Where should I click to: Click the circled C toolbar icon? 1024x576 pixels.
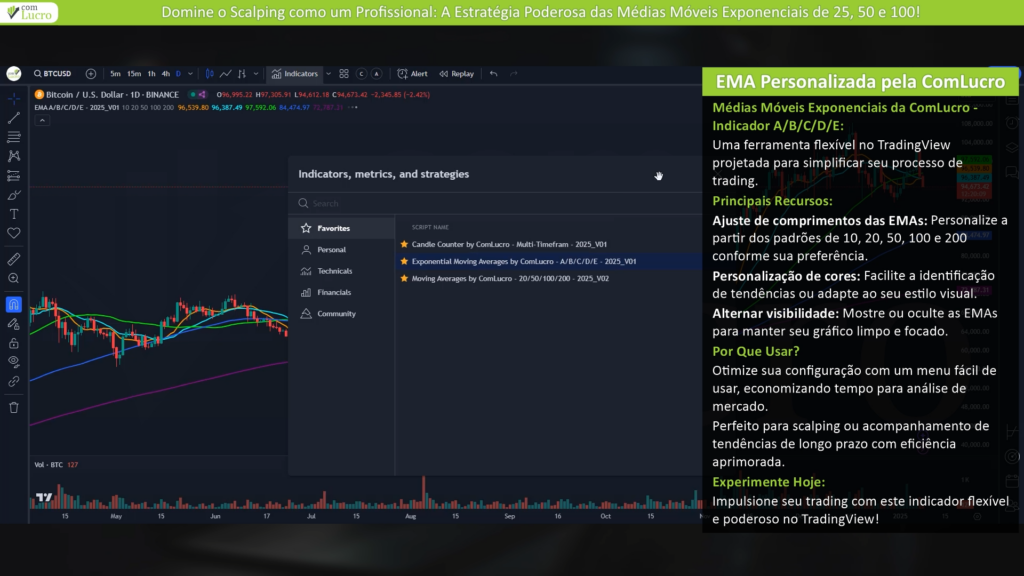tap(361, 74)
